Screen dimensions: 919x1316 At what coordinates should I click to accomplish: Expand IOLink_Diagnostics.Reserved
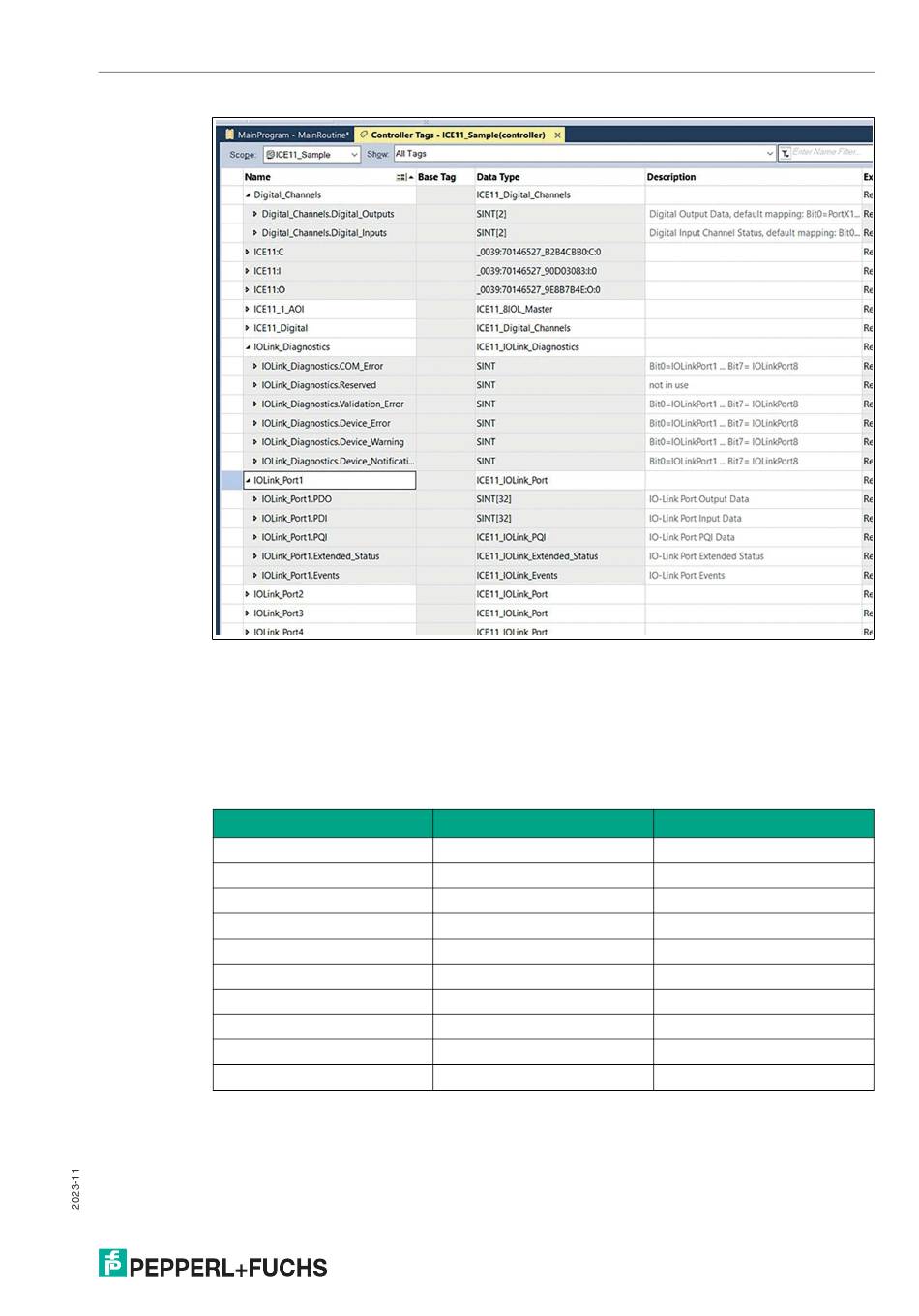pyautogui.click(x=255, y=385)
